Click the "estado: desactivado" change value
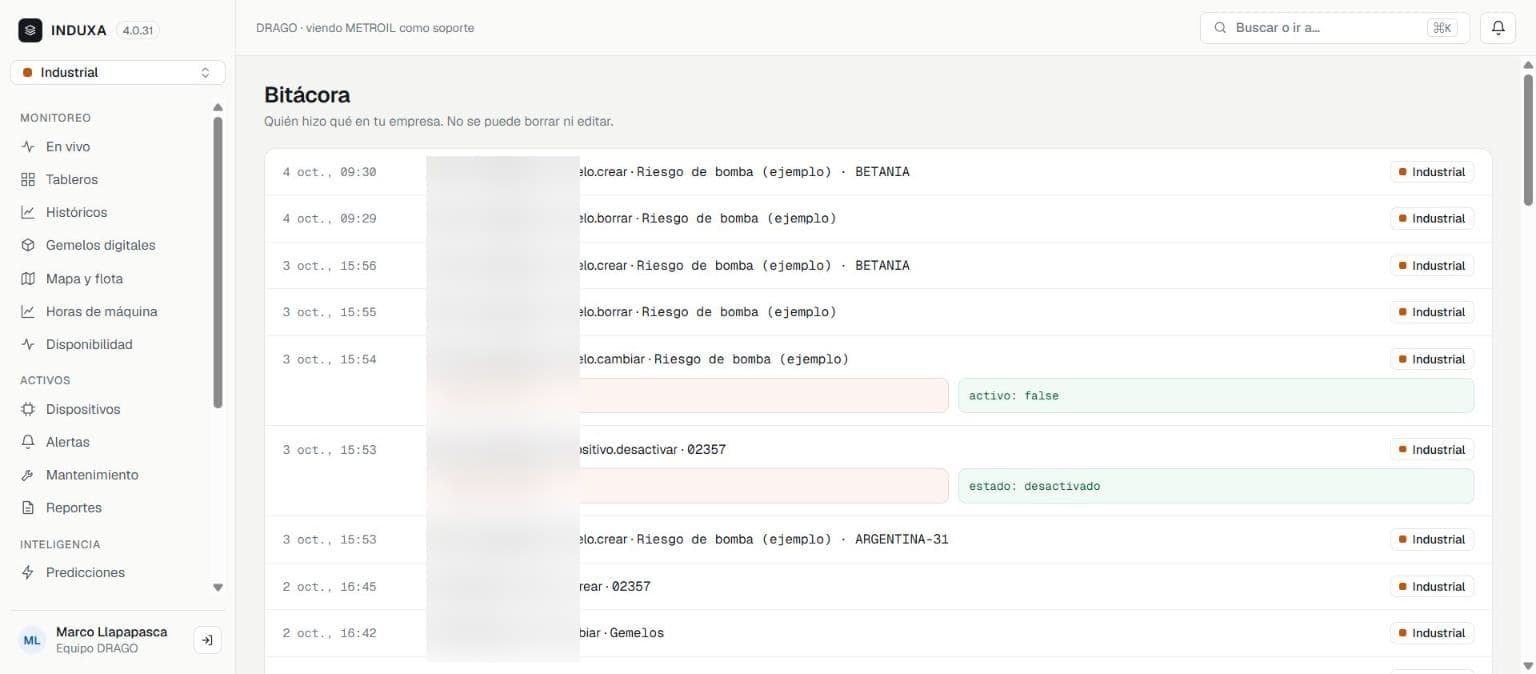Image resolution: width=1536 pixels, height=674 pixels. 1216,486
